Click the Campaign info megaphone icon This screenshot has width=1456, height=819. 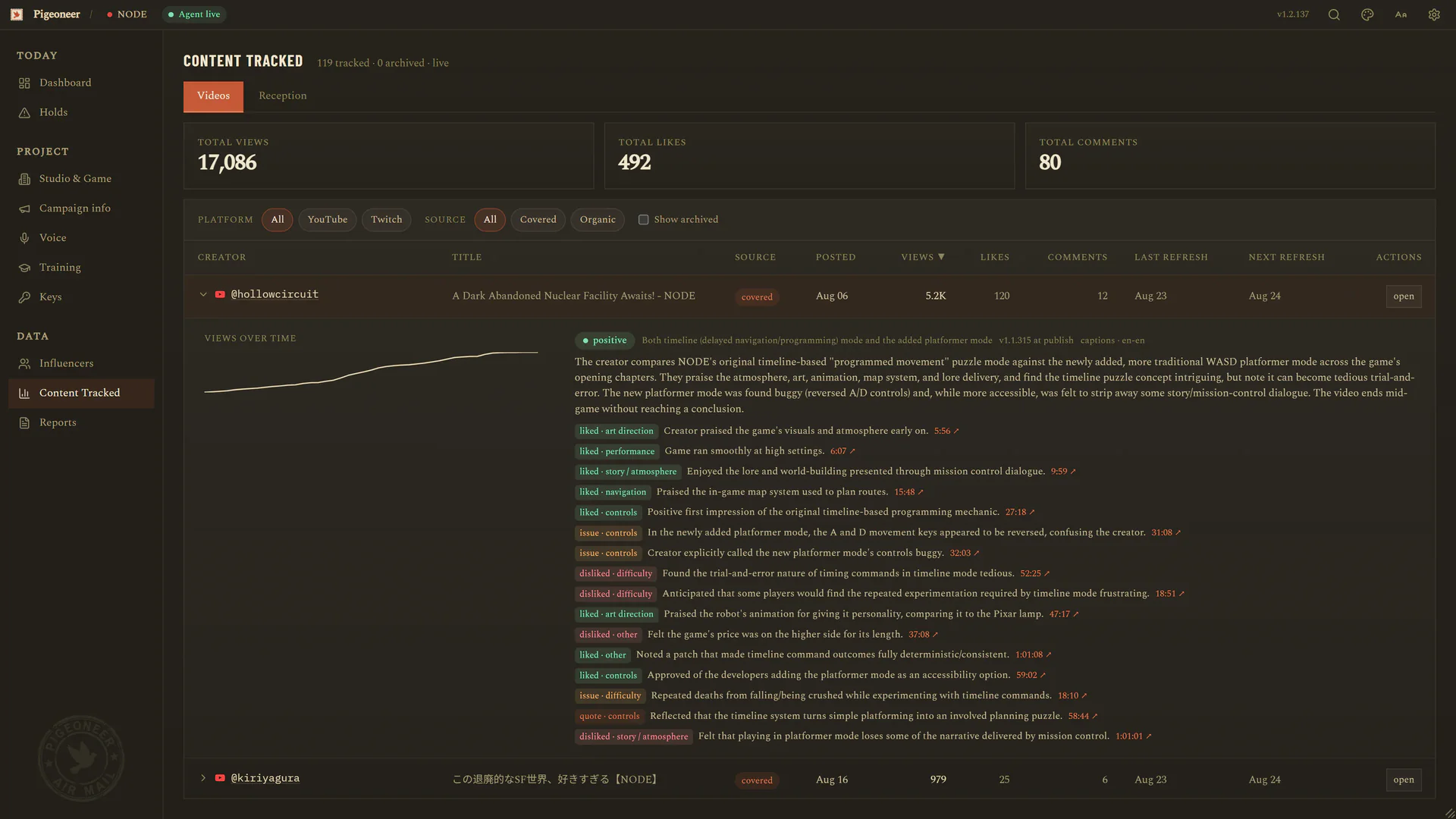point(24,209)
